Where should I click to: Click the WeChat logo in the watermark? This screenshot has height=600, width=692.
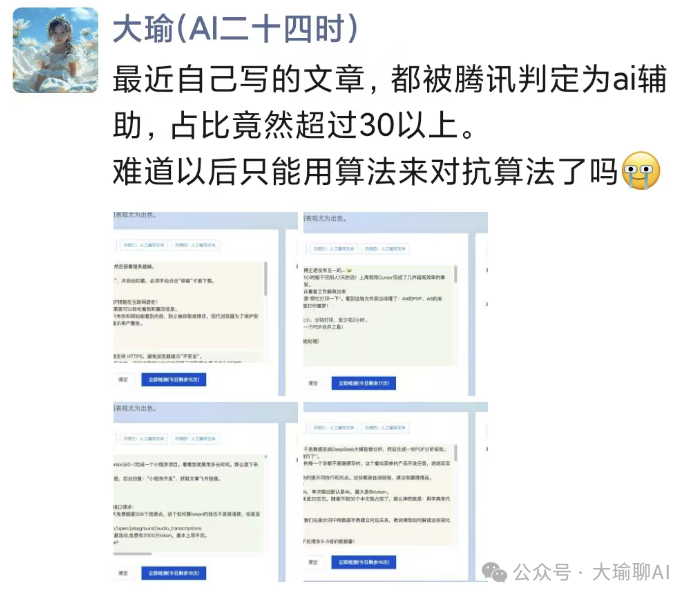(494, 572)
